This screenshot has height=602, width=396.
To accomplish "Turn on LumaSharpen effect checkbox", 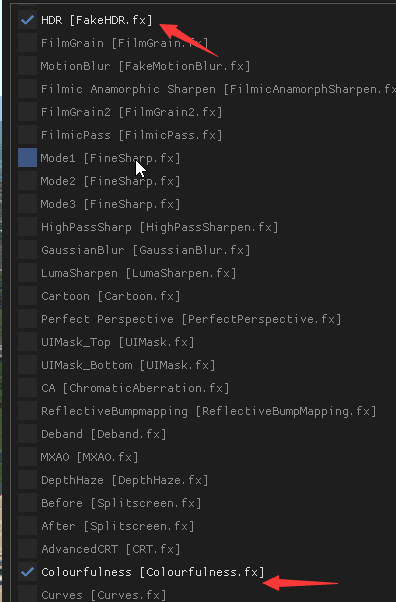I will [x=27, y=273].
